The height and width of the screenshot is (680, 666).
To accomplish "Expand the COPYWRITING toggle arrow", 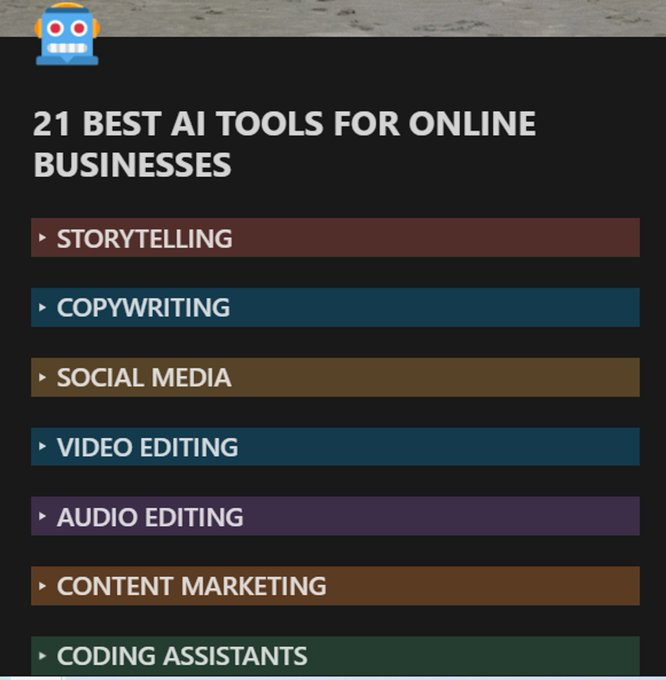I will [x=42, y=307].
